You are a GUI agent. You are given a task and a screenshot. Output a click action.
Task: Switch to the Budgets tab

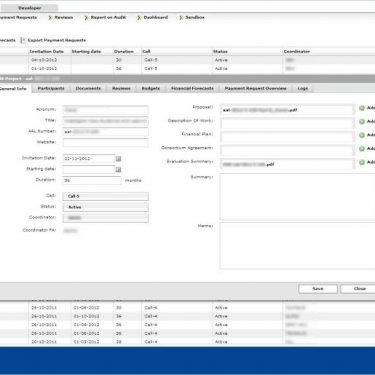coord(151,88)
